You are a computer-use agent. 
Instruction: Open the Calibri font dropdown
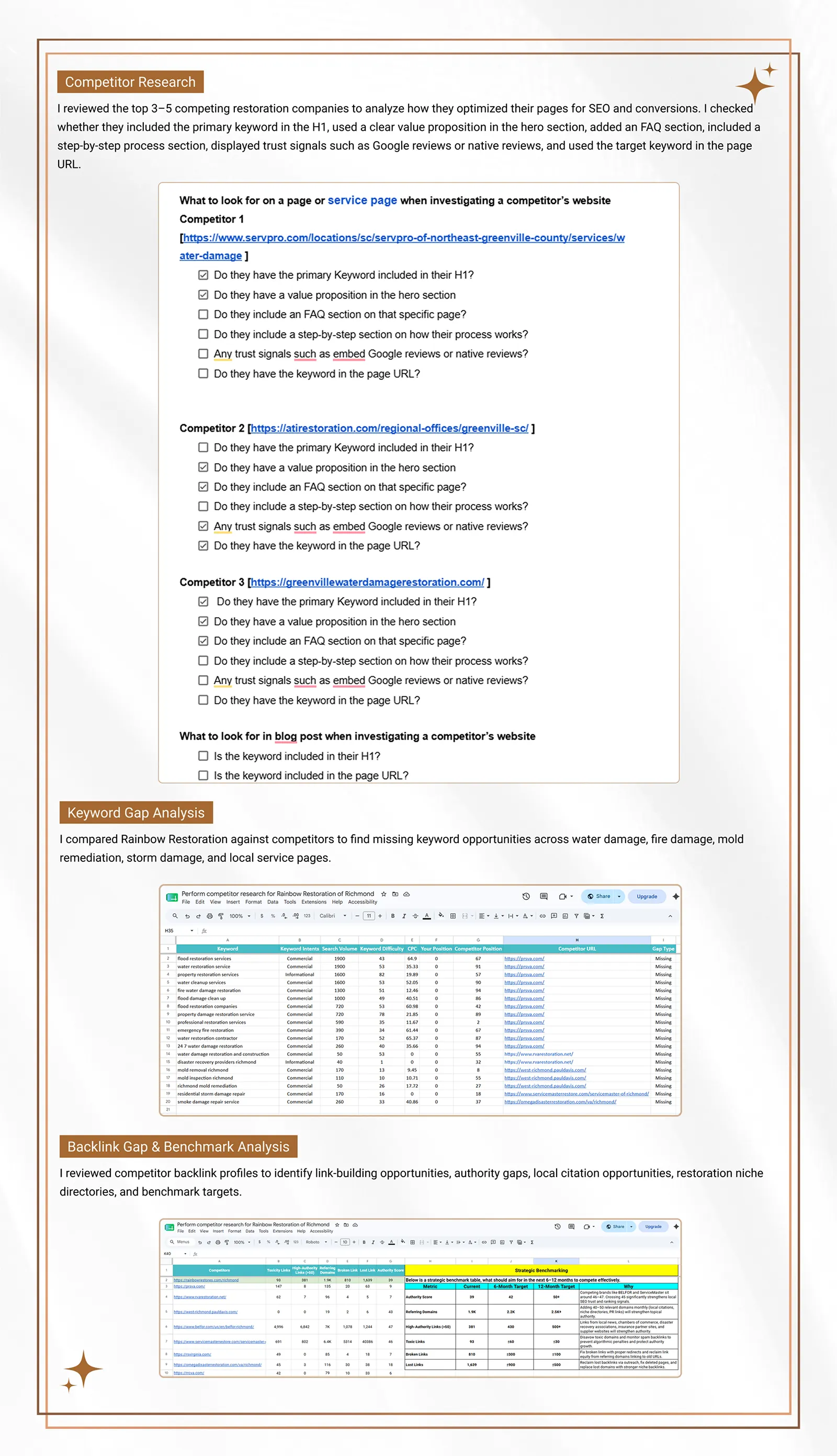pos(333,916)
